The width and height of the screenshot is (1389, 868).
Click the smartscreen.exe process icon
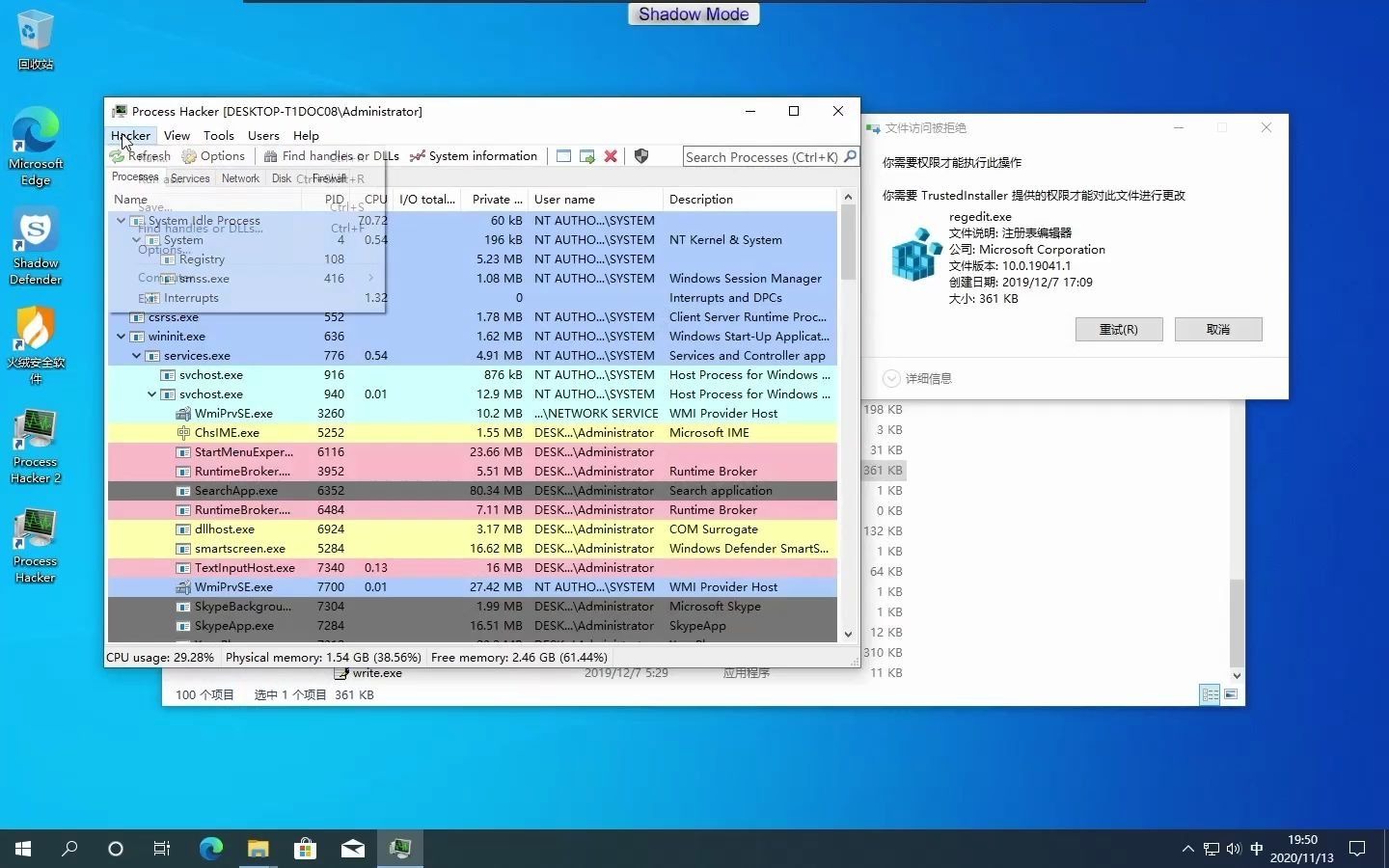(183, 549)
